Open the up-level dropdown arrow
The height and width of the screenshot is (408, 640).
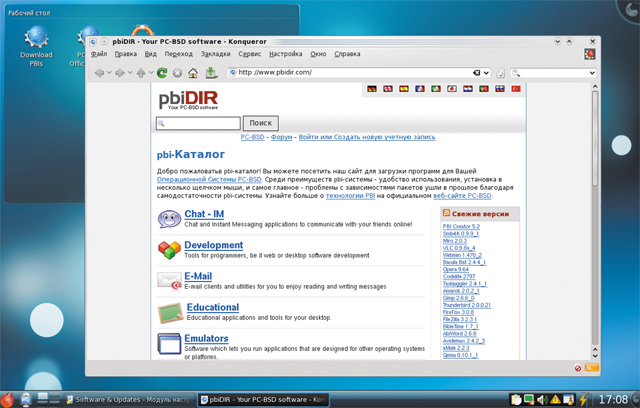151,73
